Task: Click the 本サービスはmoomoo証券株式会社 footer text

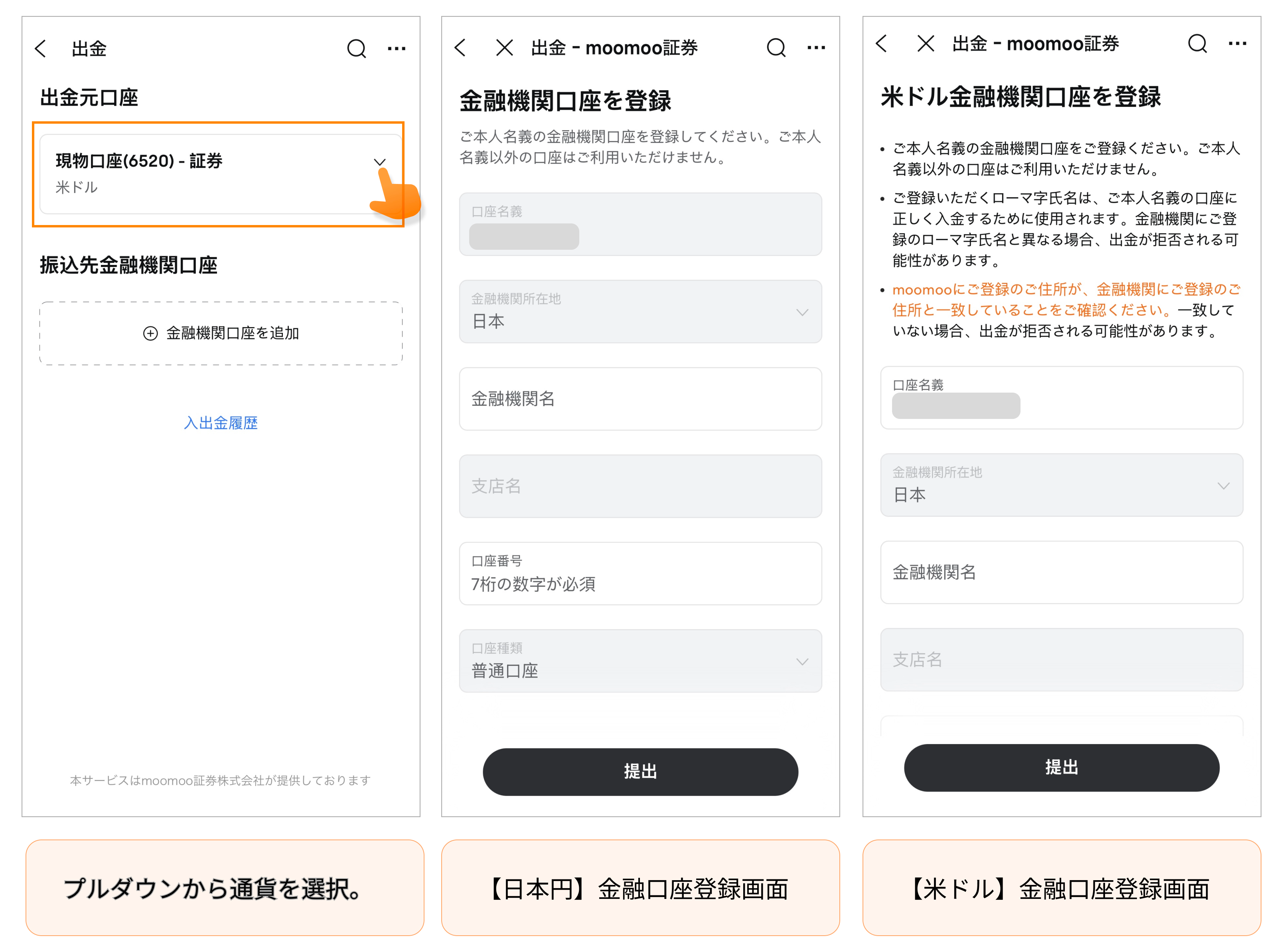Action: point(221,780)
